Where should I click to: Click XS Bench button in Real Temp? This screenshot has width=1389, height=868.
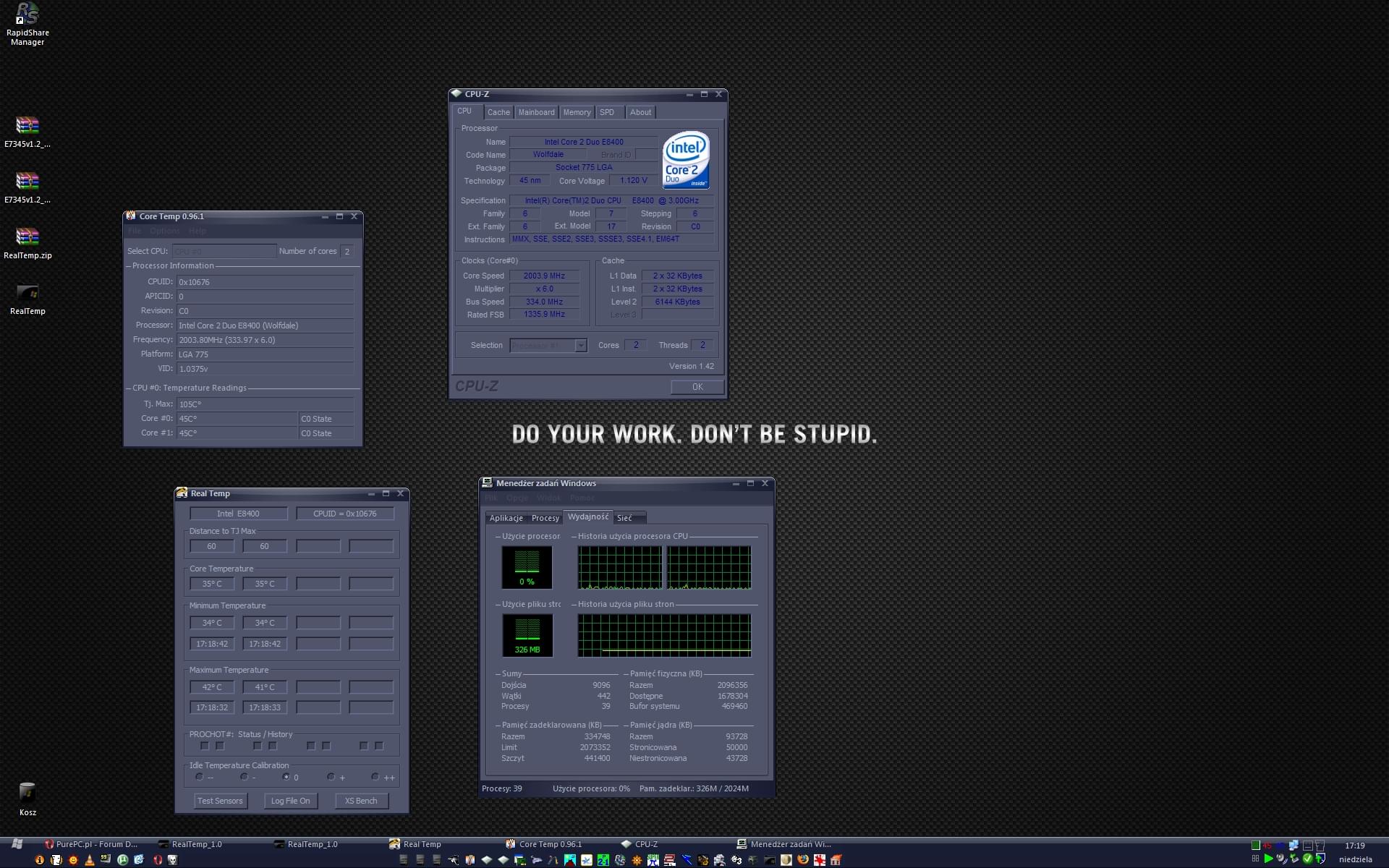pos(361,801)
